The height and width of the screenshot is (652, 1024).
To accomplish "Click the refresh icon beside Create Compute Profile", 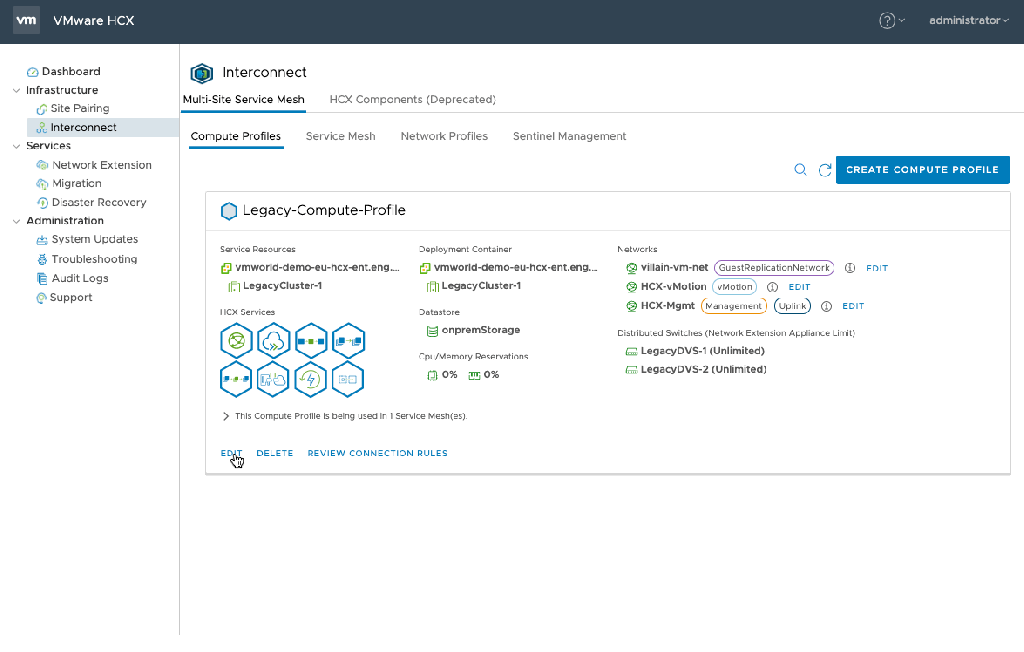I will click(825, 170).
